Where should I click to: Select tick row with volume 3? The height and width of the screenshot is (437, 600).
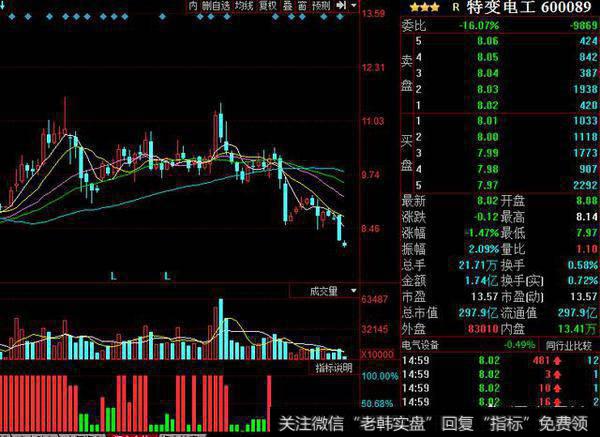pyautogui.click(x=501, y=374)
